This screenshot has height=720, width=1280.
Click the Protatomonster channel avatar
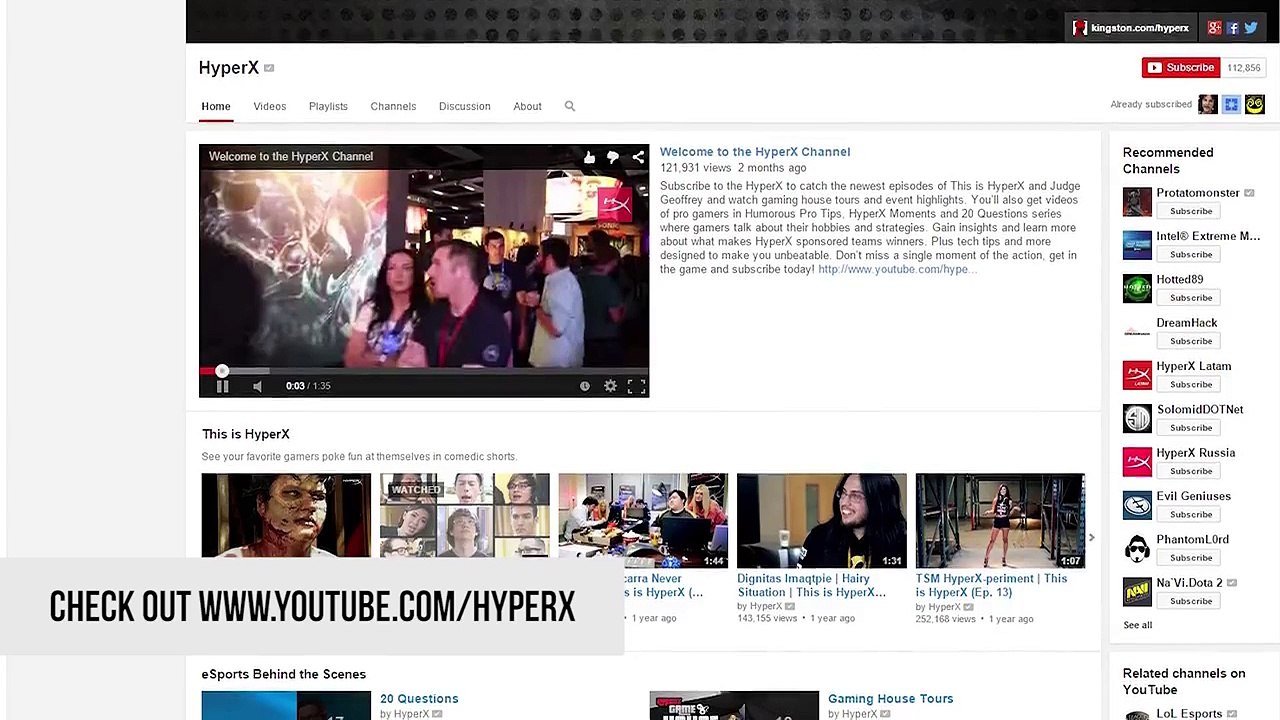(1137, 202)
